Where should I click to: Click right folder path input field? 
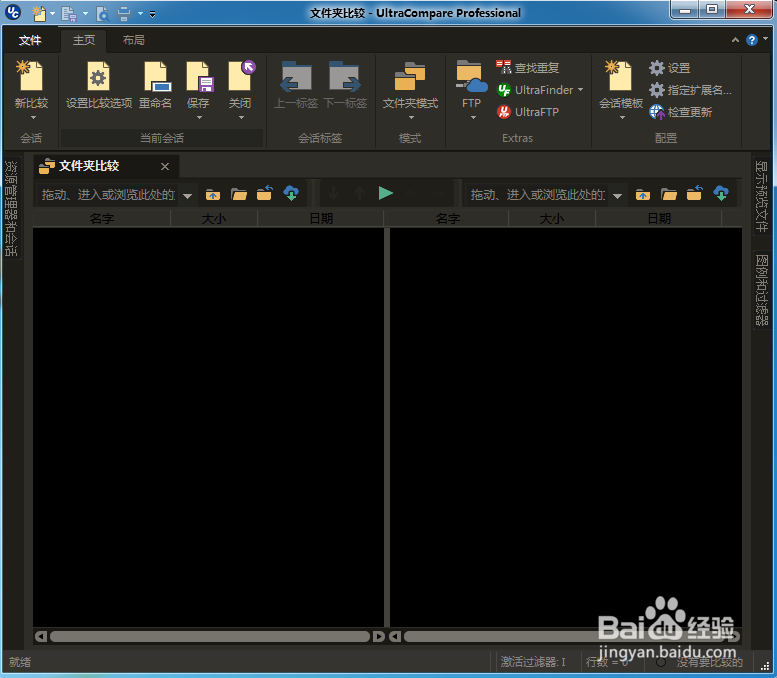[538, 194]
